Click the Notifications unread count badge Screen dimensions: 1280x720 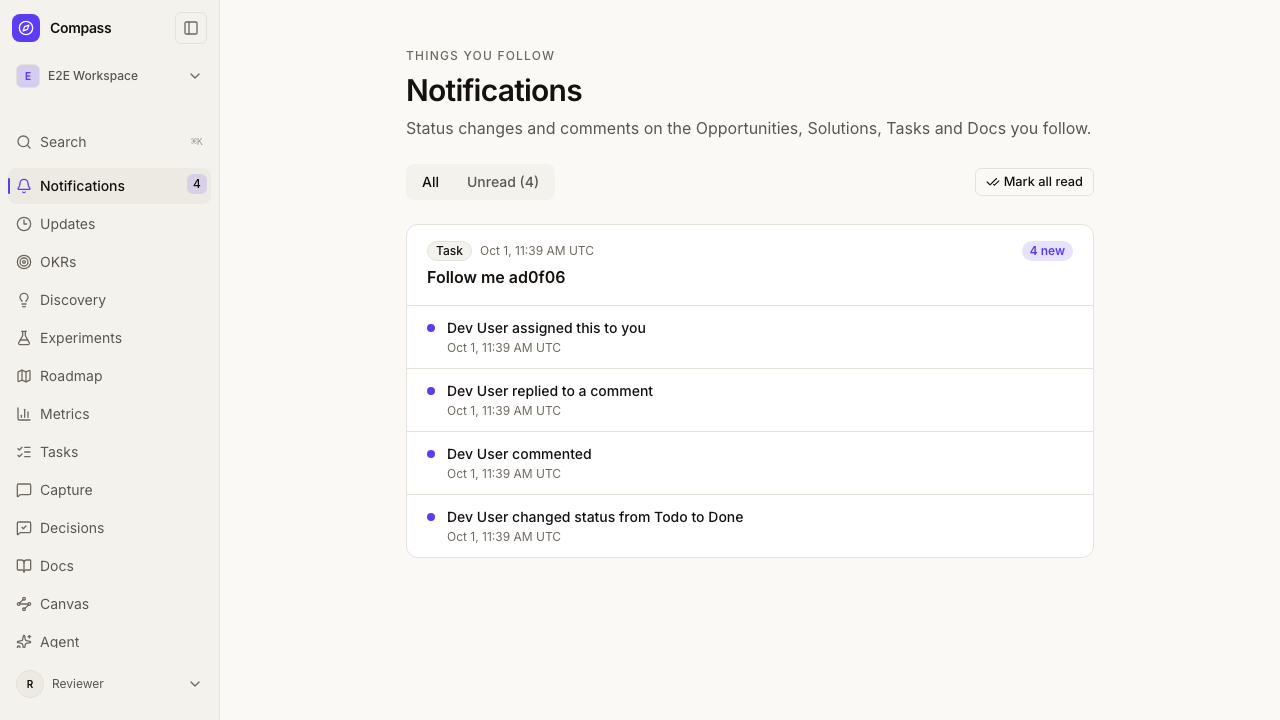(x=197, y=184)
